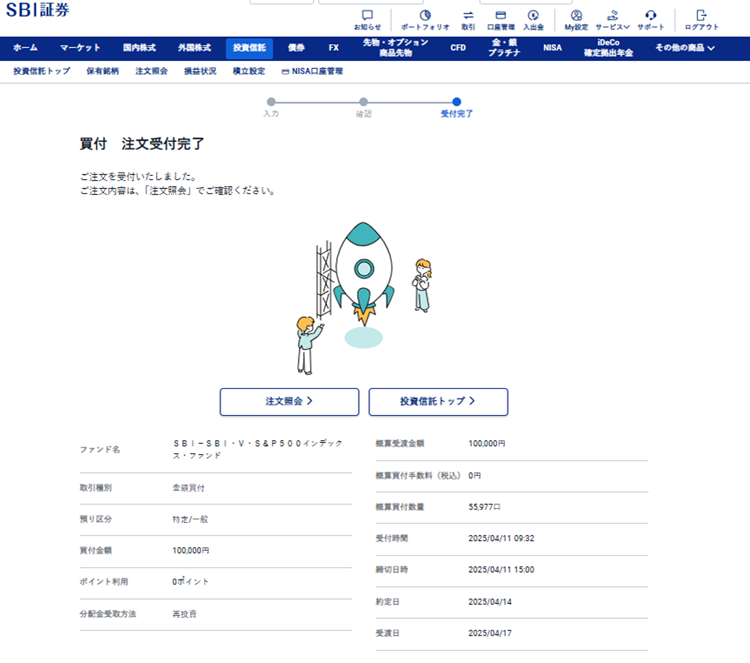This screenshot has height=663, width=750.
Task: Click the ログアウト logout icon
Action: [701, 20]
